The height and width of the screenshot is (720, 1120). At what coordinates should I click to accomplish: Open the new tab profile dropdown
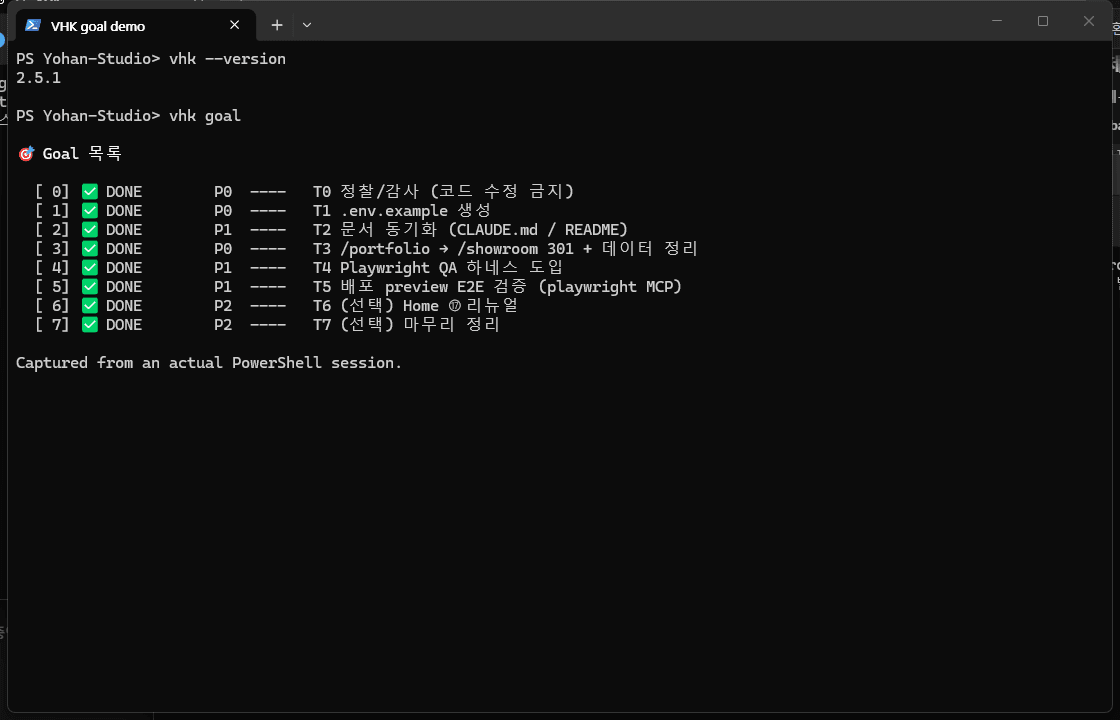307,25
